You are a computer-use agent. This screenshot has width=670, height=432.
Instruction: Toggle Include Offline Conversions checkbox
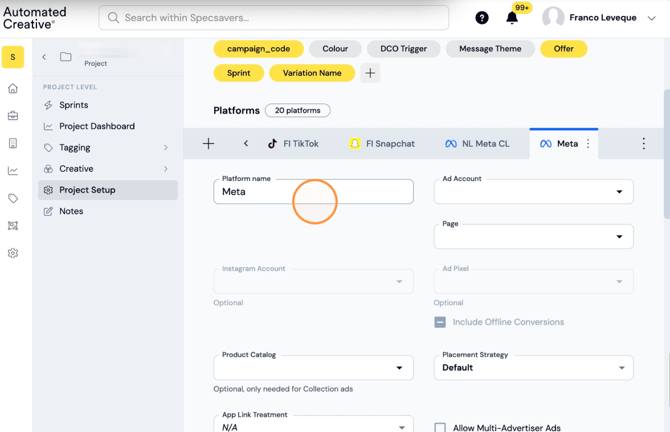click(x=440, y=322)
